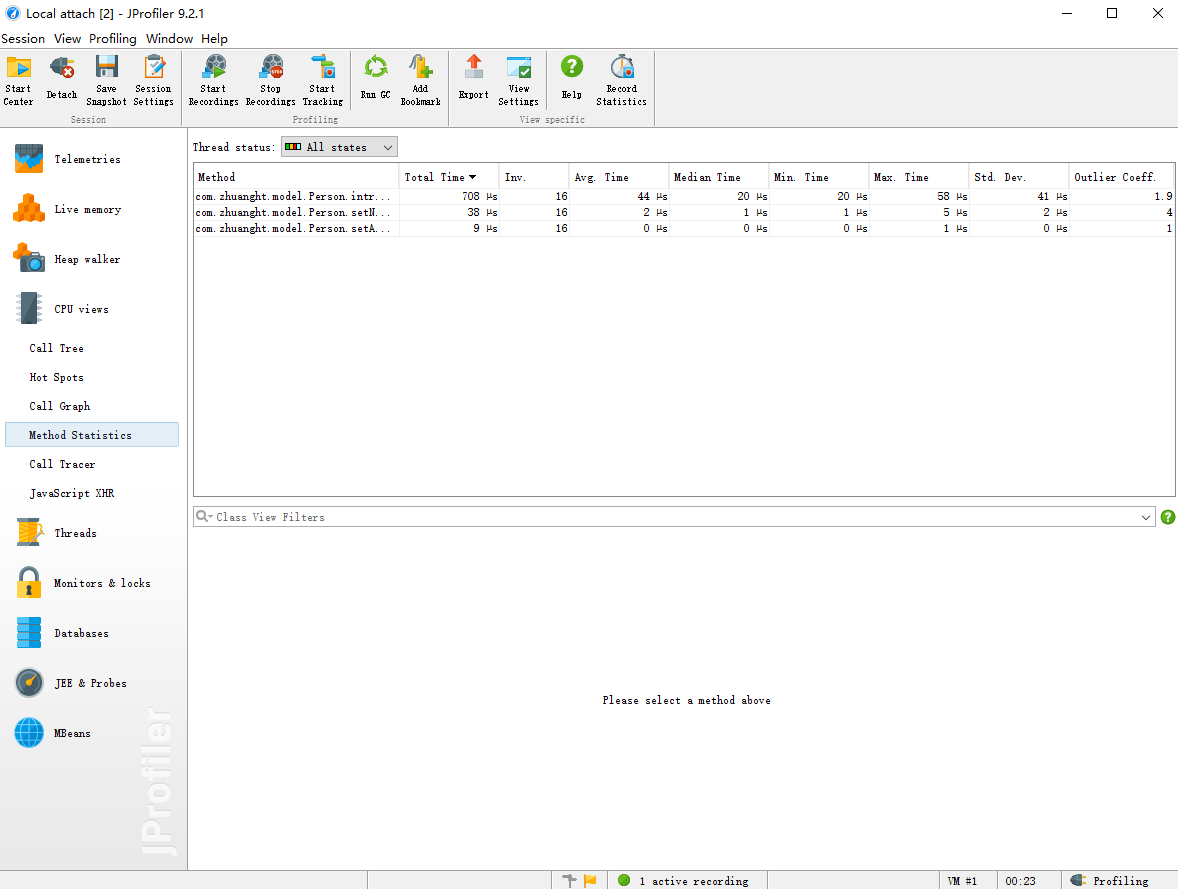Sort by the Inv. column header
1178x889 pixels.
pyautogui.click(x=534, y=177)
